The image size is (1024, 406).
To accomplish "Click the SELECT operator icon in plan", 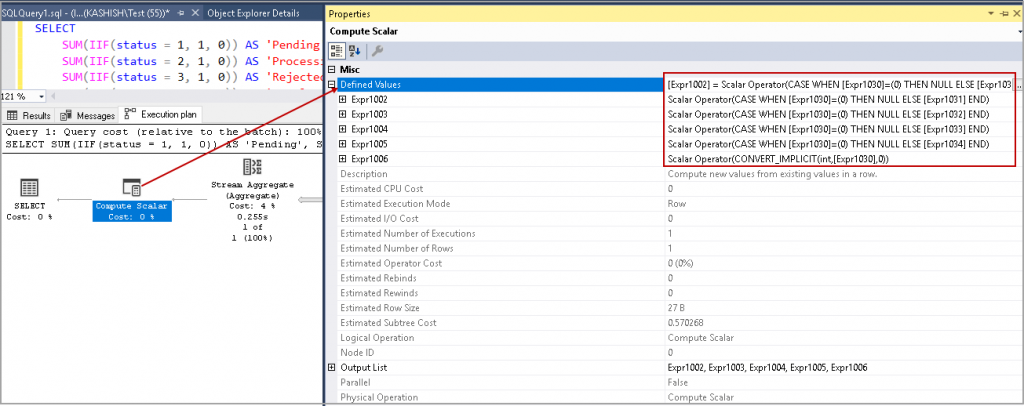I will (x=29, y=188).
